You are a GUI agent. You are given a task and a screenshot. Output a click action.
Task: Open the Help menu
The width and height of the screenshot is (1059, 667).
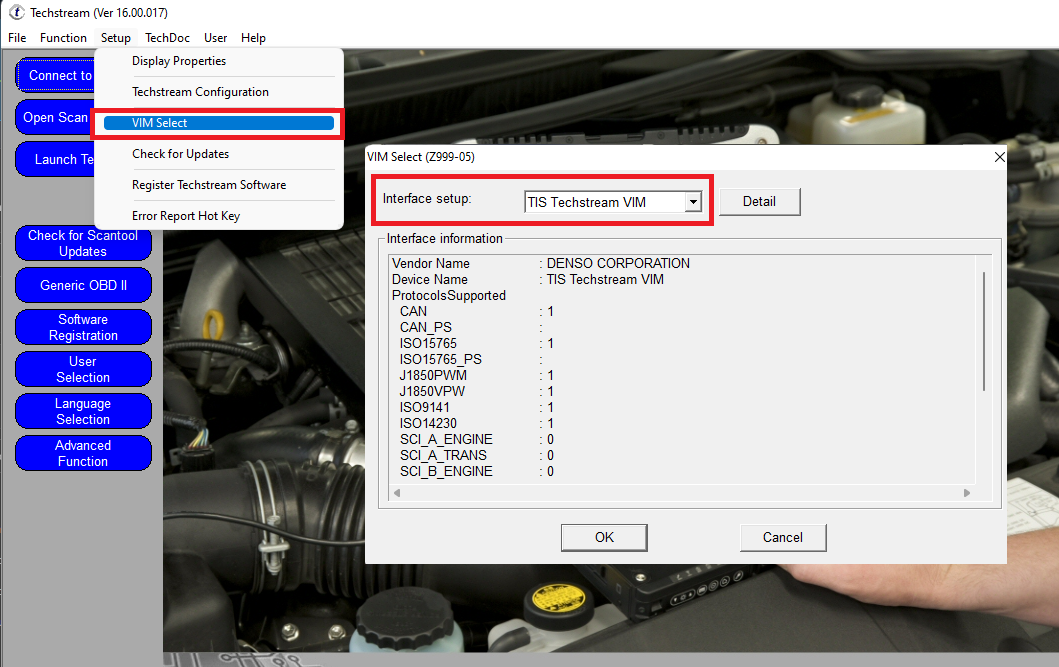click(x=253, y=38)
